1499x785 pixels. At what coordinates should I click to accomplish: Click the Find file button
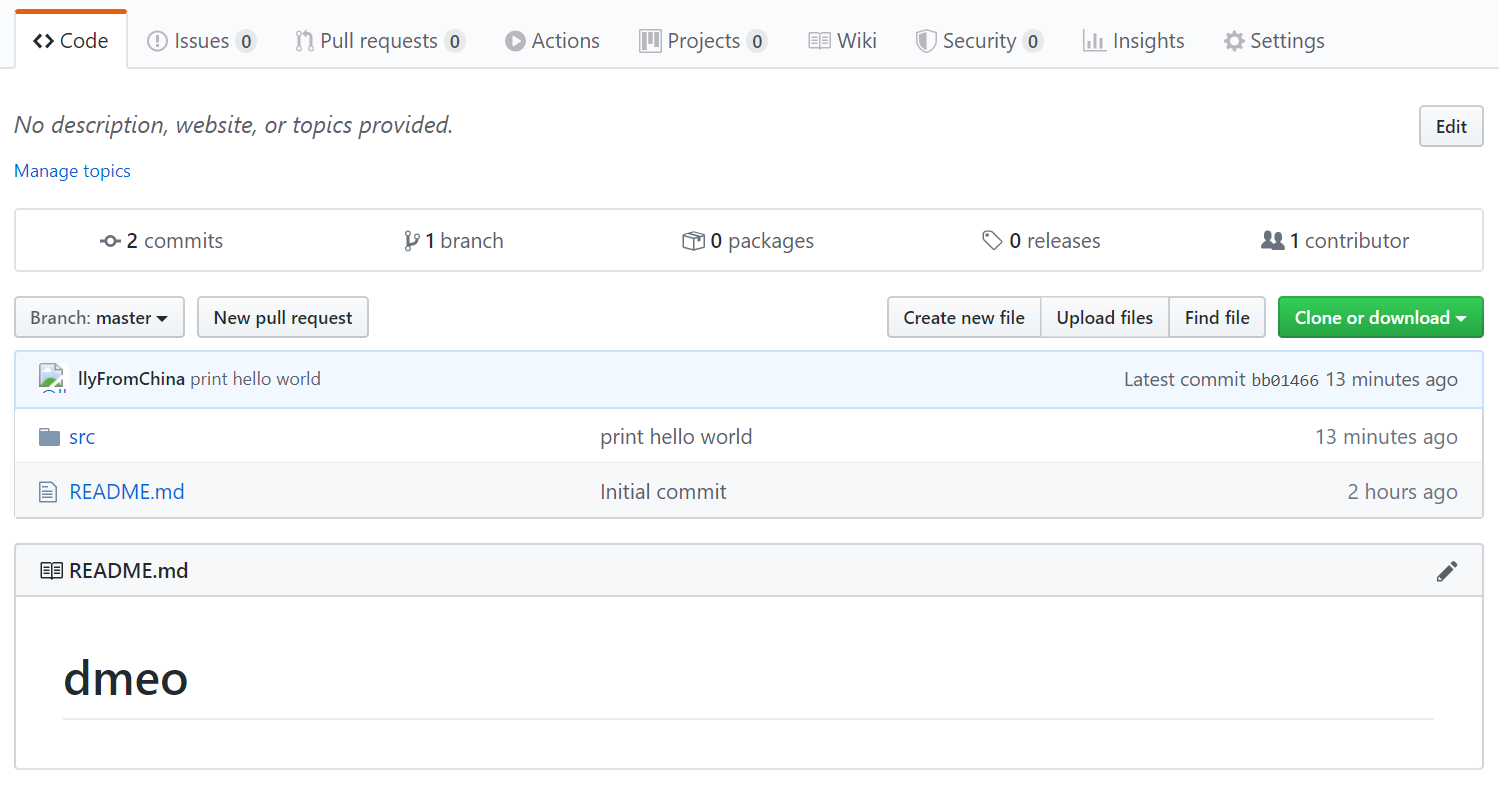coord(1217,318)
